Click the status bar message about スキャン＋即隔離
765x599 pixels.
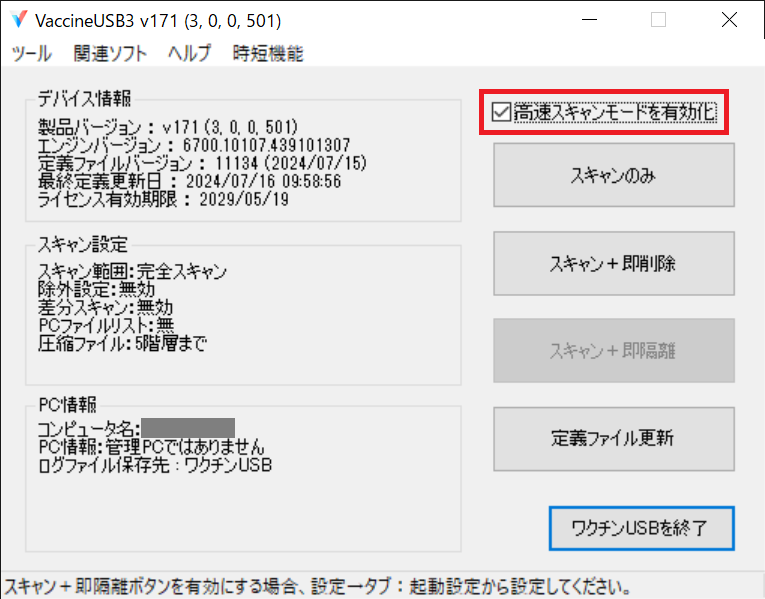(318, 586)
